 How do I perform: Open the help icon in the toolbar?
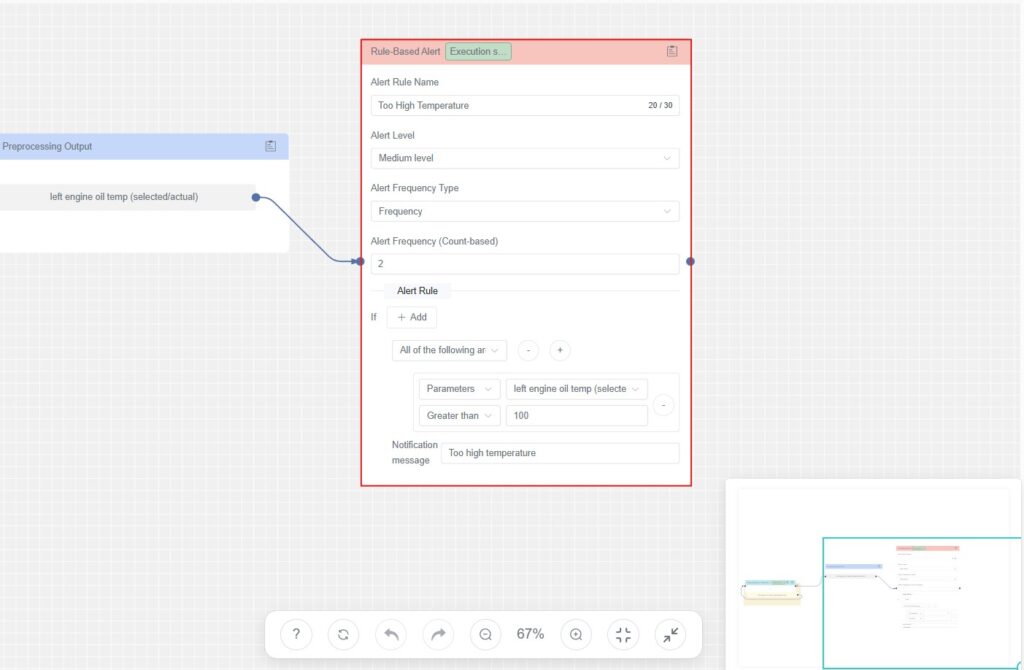click(295, 634)
